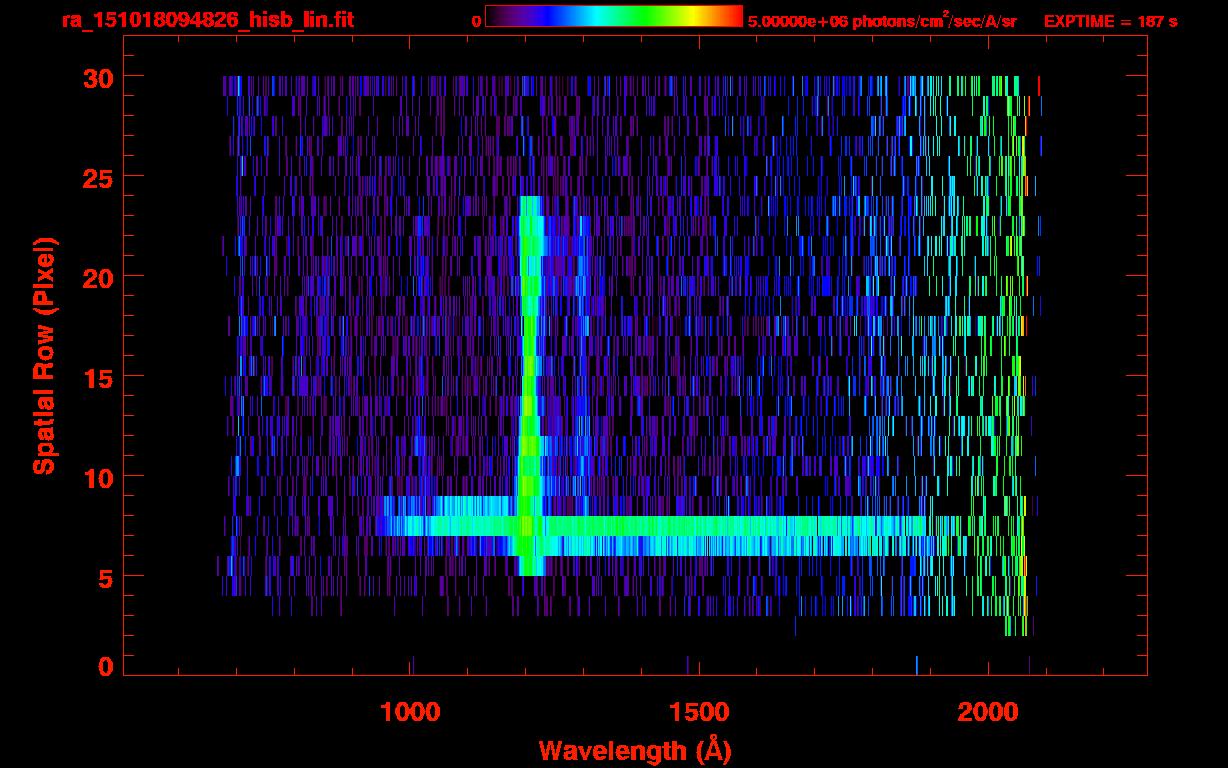Click the 0 spatial row tick label
The height and width of the screenshot is (768, 1228).
tap(105, 667)
